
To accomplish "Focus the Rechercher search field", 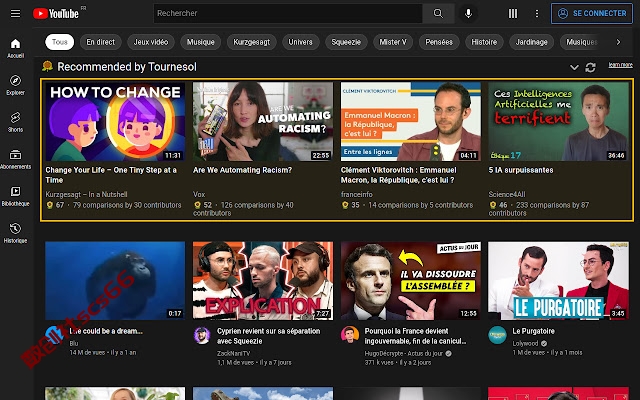I will pos(288,13).
